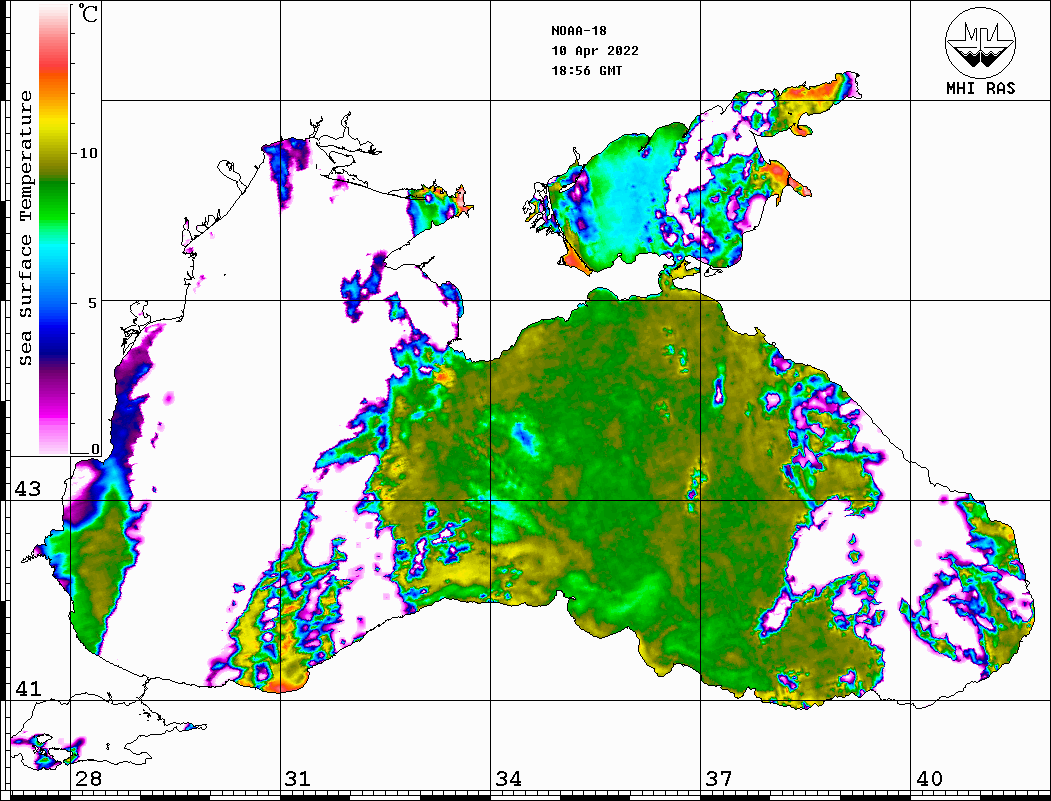Click latitude label '43'

tap(28, 489)
